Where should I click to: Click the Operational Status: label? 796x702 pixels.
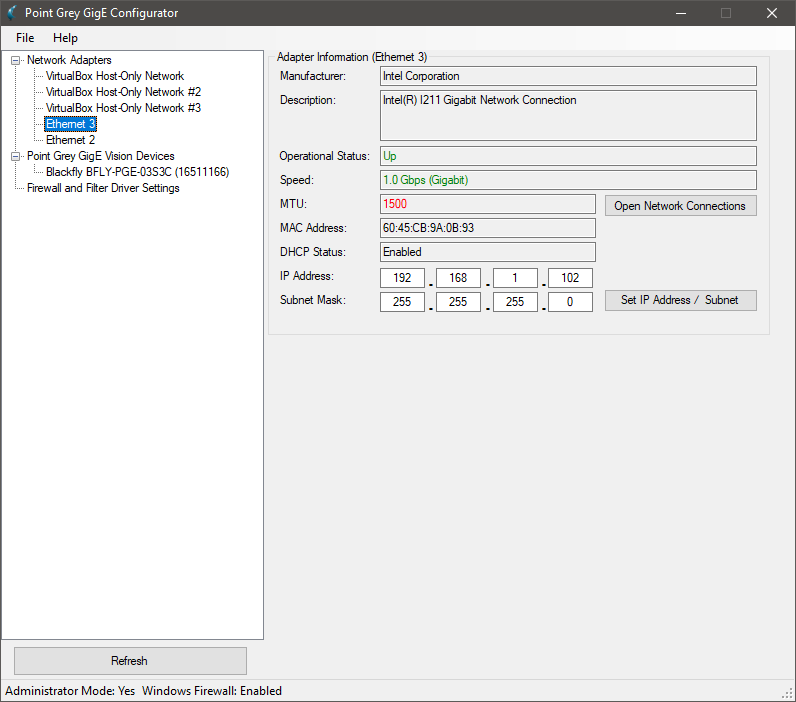click(324, 156)
